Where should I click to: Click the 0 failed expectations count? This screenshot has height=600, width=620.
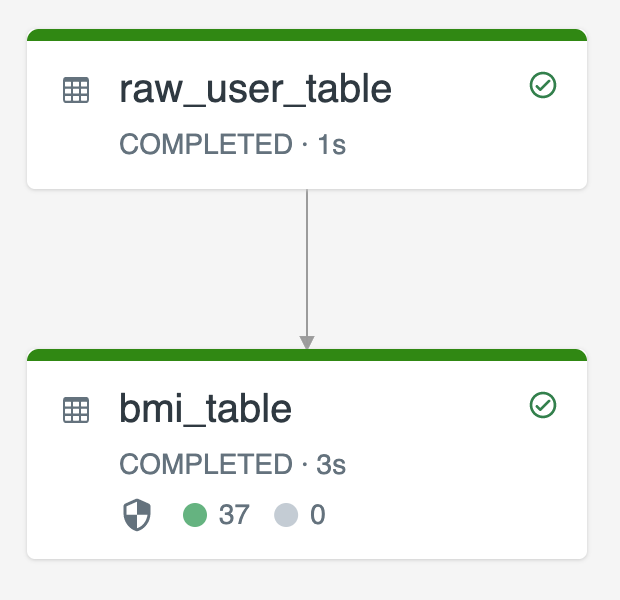318,515
